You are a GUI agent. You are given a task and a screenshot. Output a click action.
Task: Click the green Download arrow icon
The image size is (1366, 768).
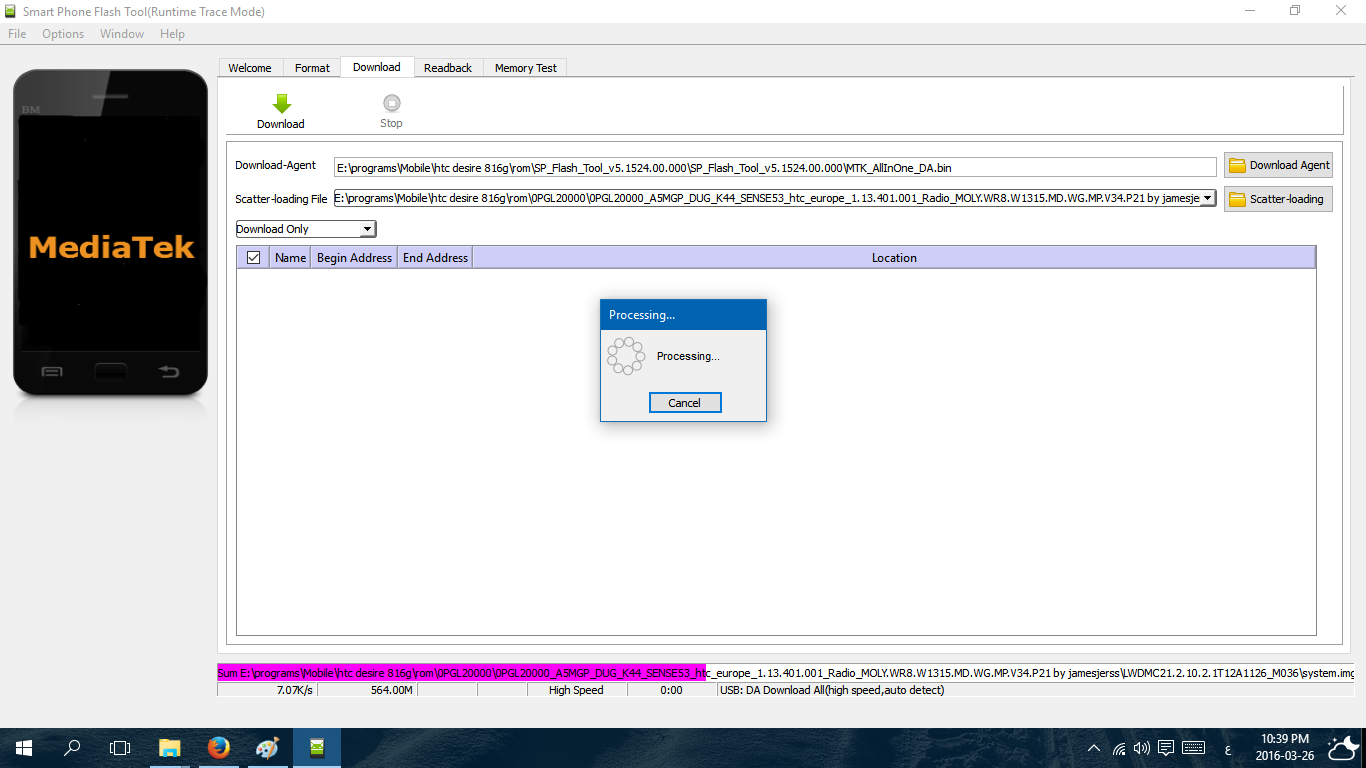[281, 103]
